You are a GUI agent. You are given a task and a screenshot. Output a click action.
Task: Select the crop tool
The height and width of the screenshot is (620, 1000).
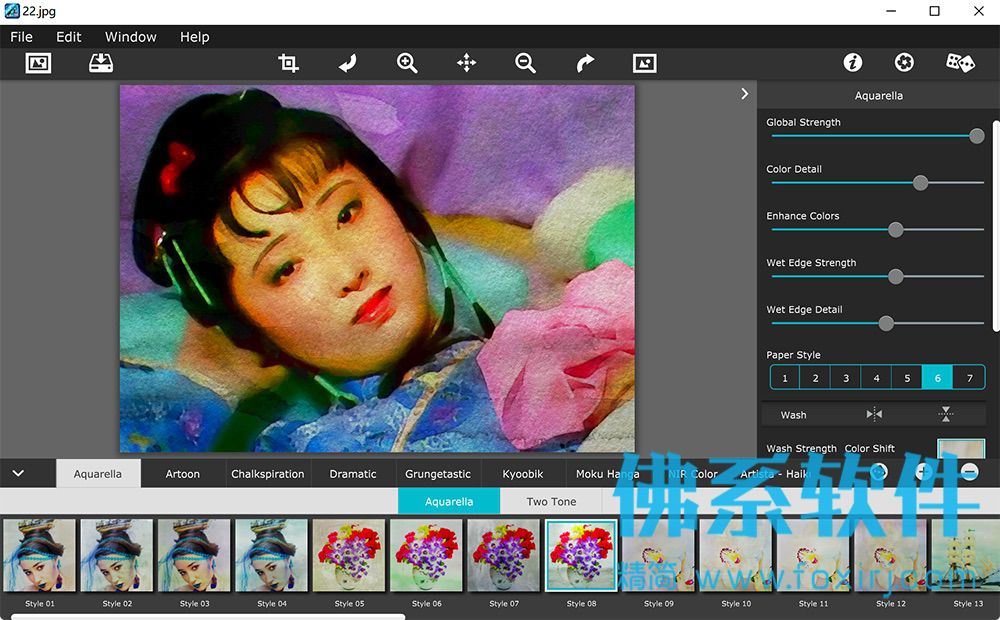point(288,63)
